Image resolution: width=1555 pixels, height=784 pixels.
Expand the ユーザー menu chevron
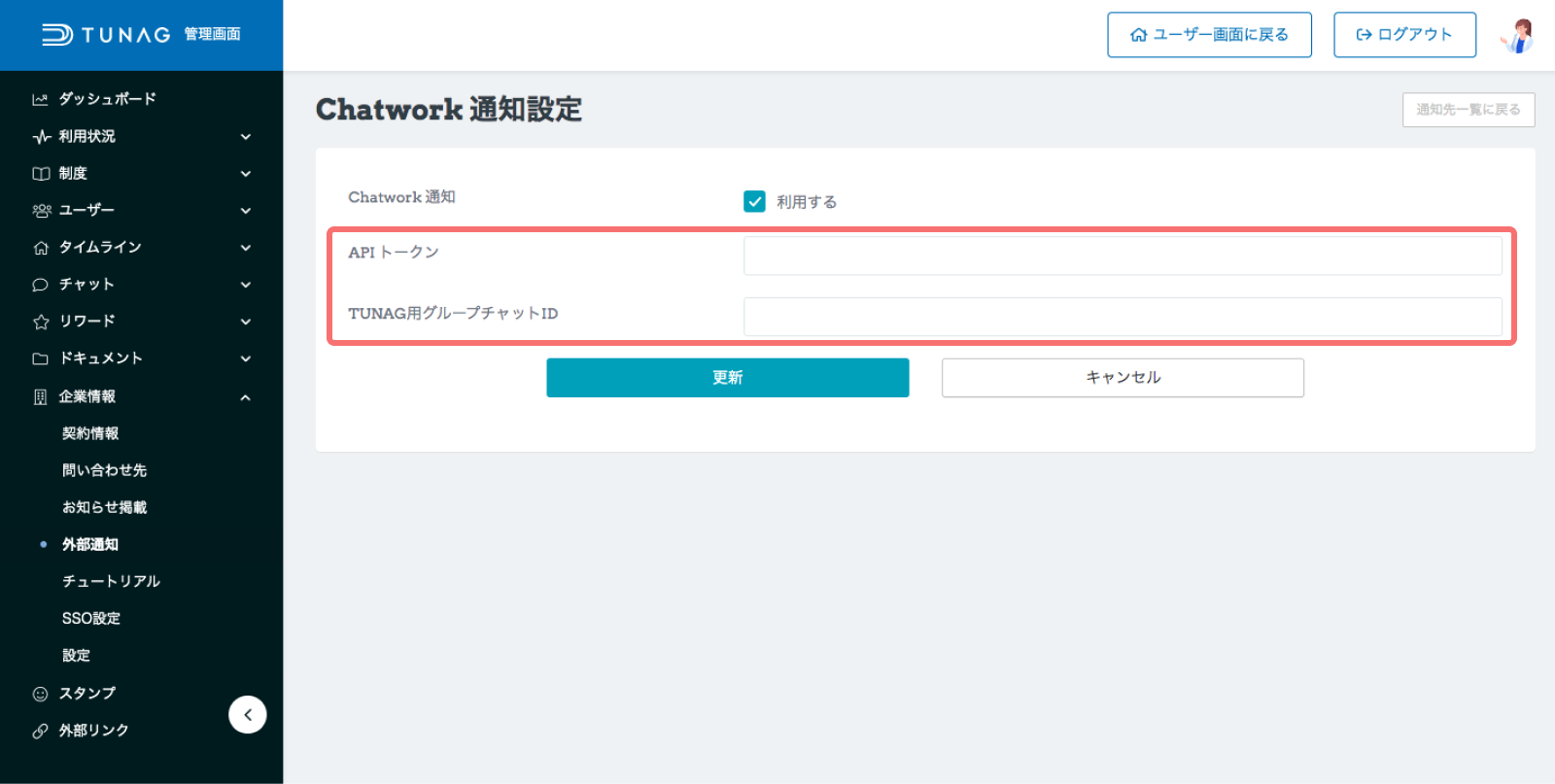click(x=246, y=211)
